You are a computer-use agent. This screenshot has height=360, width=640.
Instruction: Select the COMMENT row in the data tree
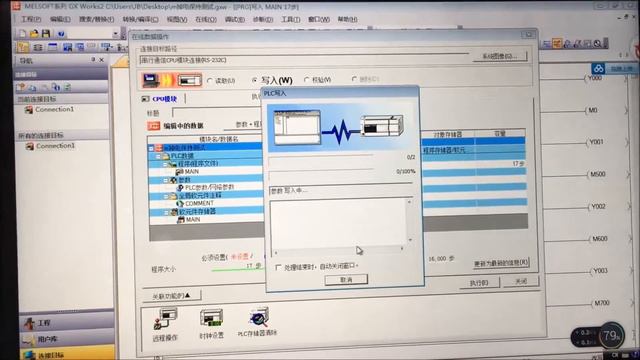pyautogui.click(x=206, y=203)
